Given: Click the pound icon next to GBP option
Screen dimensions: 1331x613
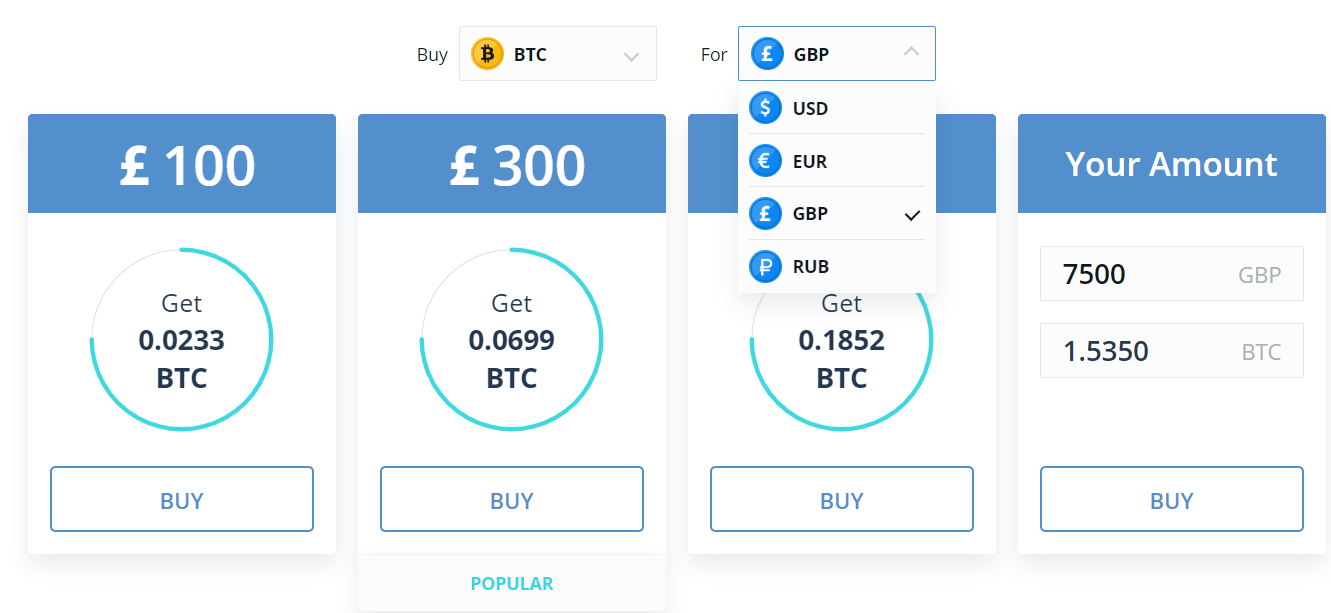Looking at the screenshot, I should [765, 213].
